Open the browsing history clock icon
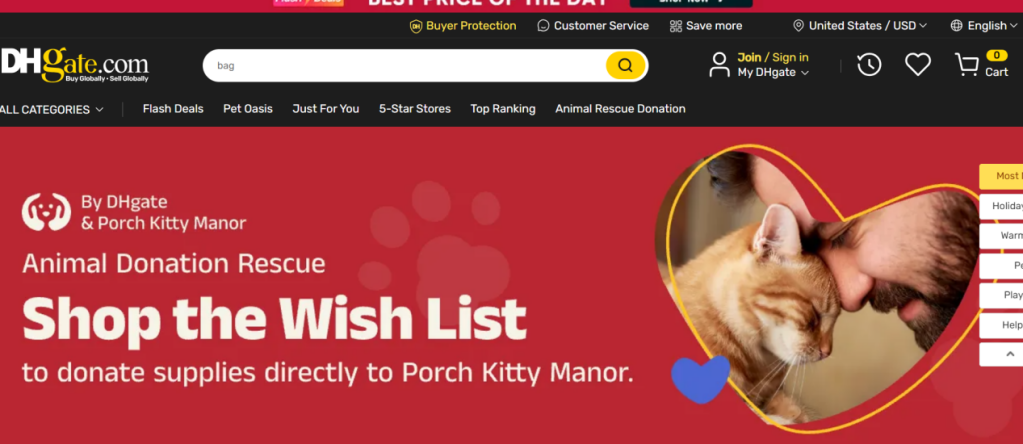The width and height of the screenshot is (1023, 444). tap(869, 65)
